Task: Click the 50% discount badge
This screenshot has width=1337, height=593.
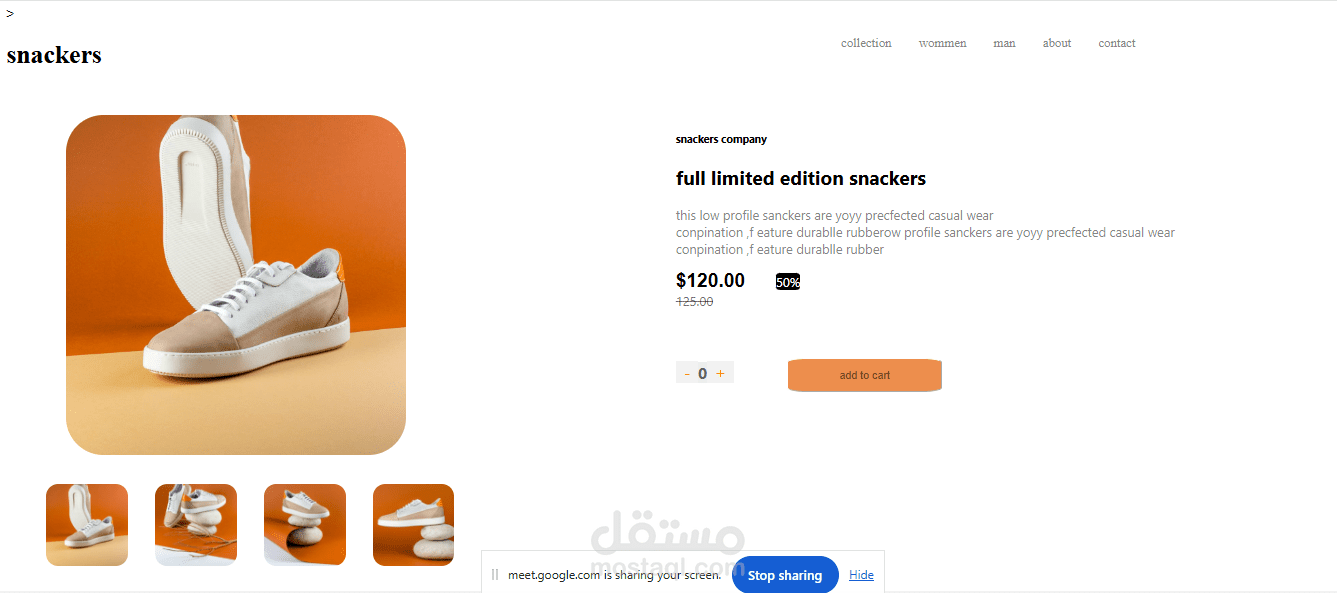Action: (x=788, y=282)
